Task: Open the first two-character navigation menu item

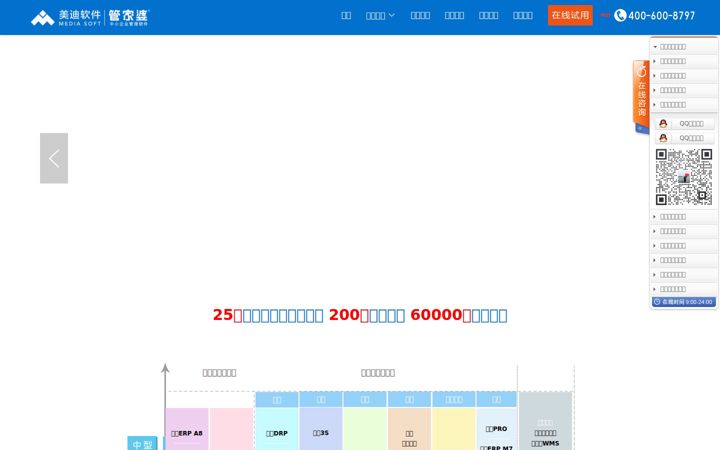Action: (346, 16)
